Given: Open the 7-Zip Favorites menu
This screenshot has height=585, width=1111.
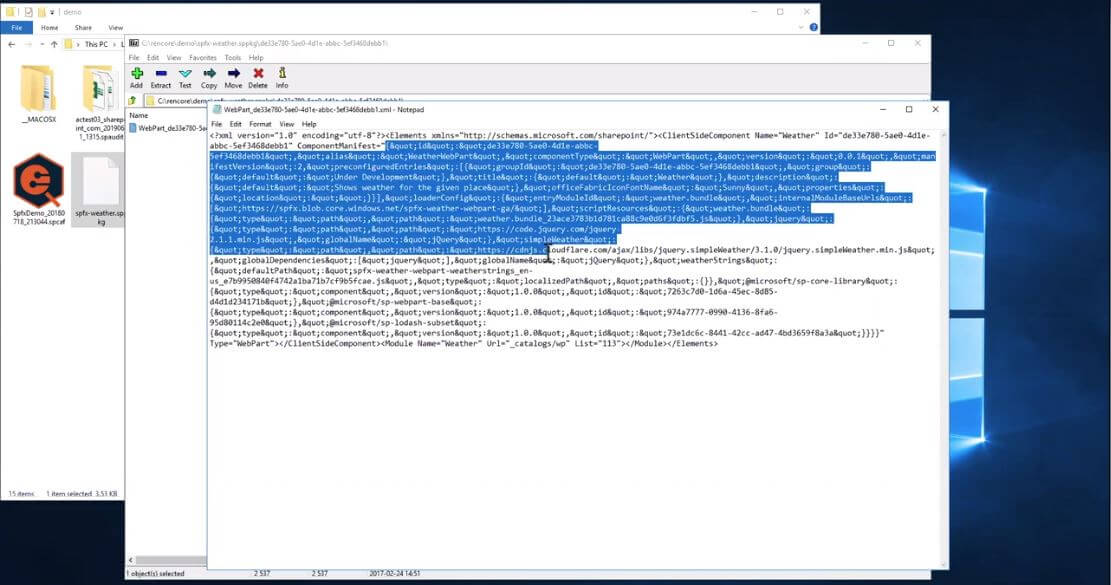Looking at the screenshot, I should (203, 58).
